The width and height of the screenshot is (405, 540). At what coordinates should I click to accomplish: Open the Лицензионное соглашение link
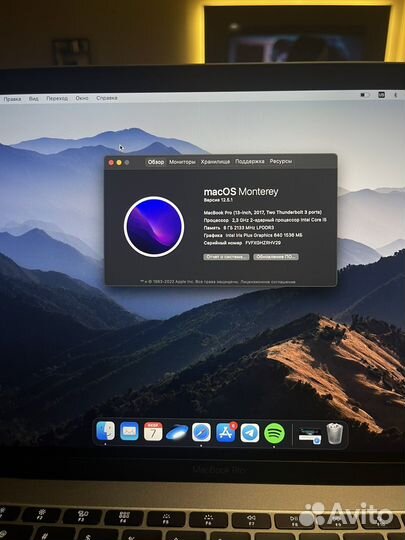click(x=268, y=282)
